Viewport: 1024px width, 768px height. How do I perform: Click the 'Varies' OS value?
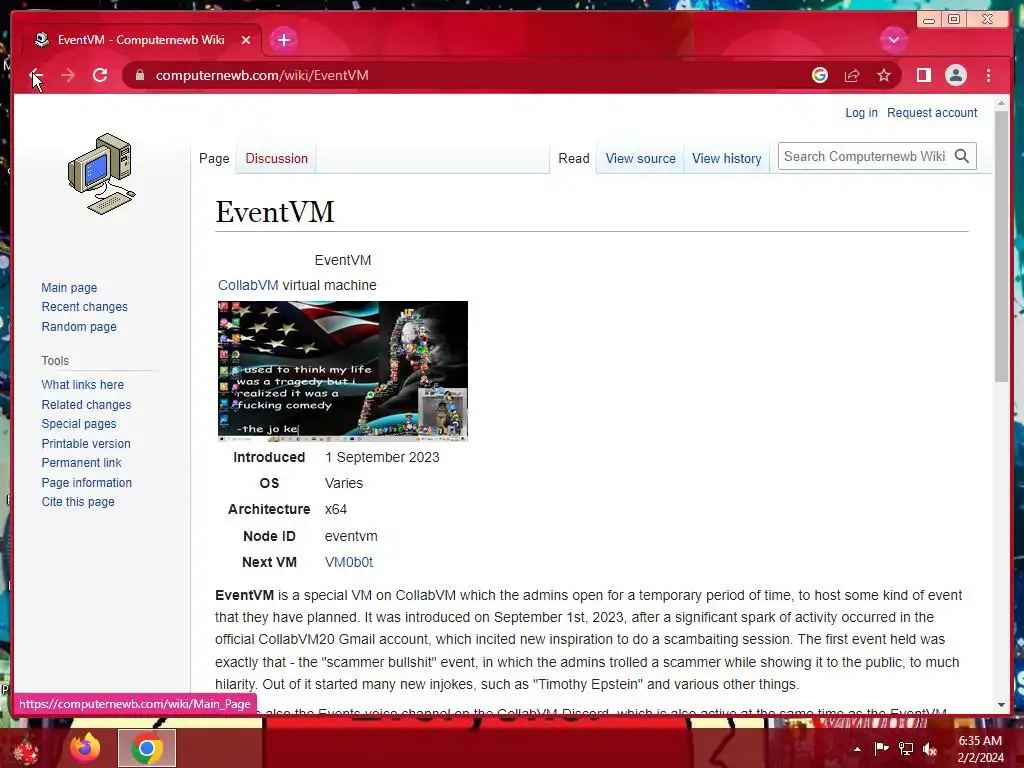click(344, 483)
